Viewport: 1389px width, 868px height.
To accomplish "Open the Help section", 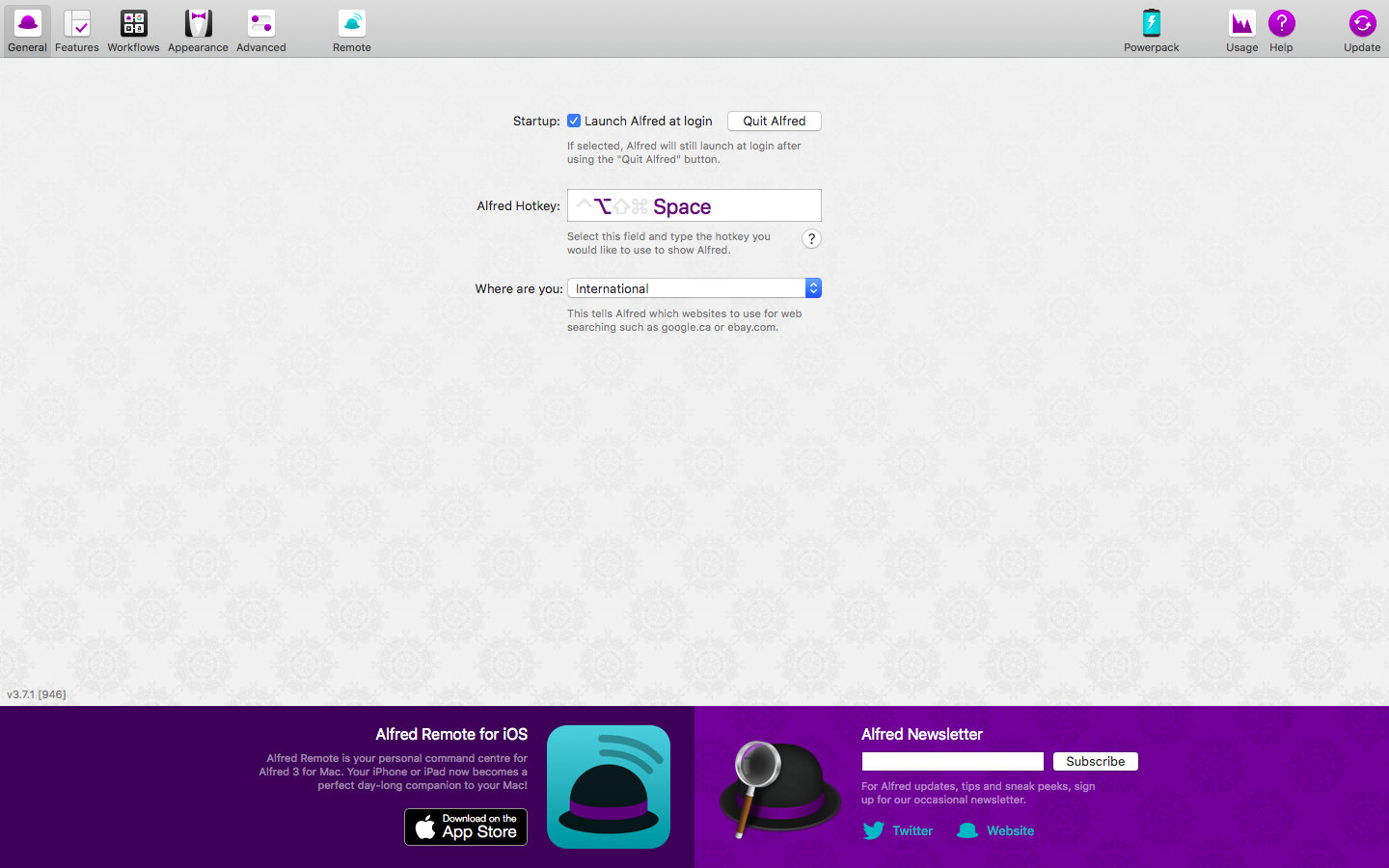I will (1281, 30).
